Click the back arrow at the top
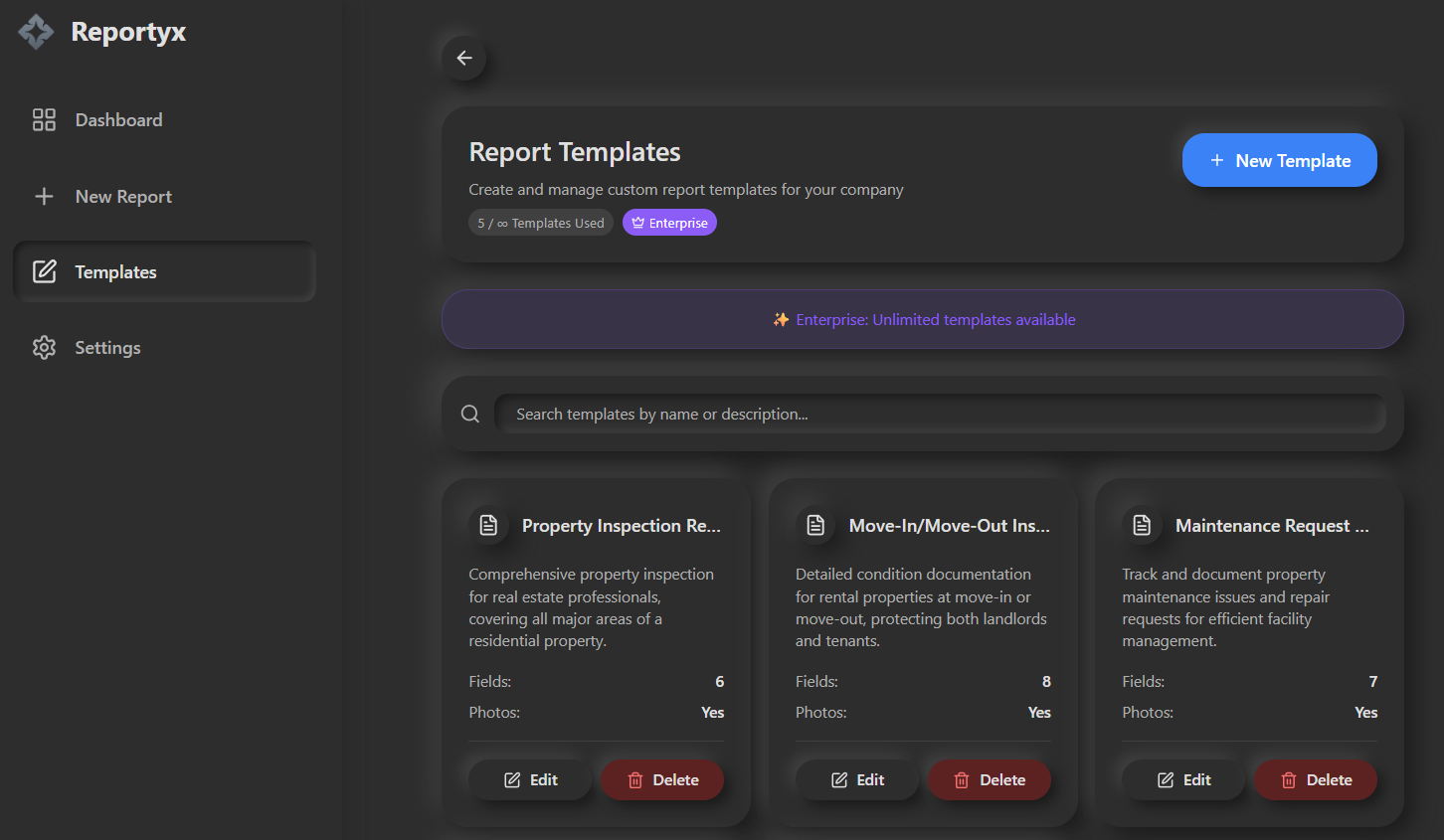1444x840 pixels. click(463, 58)
